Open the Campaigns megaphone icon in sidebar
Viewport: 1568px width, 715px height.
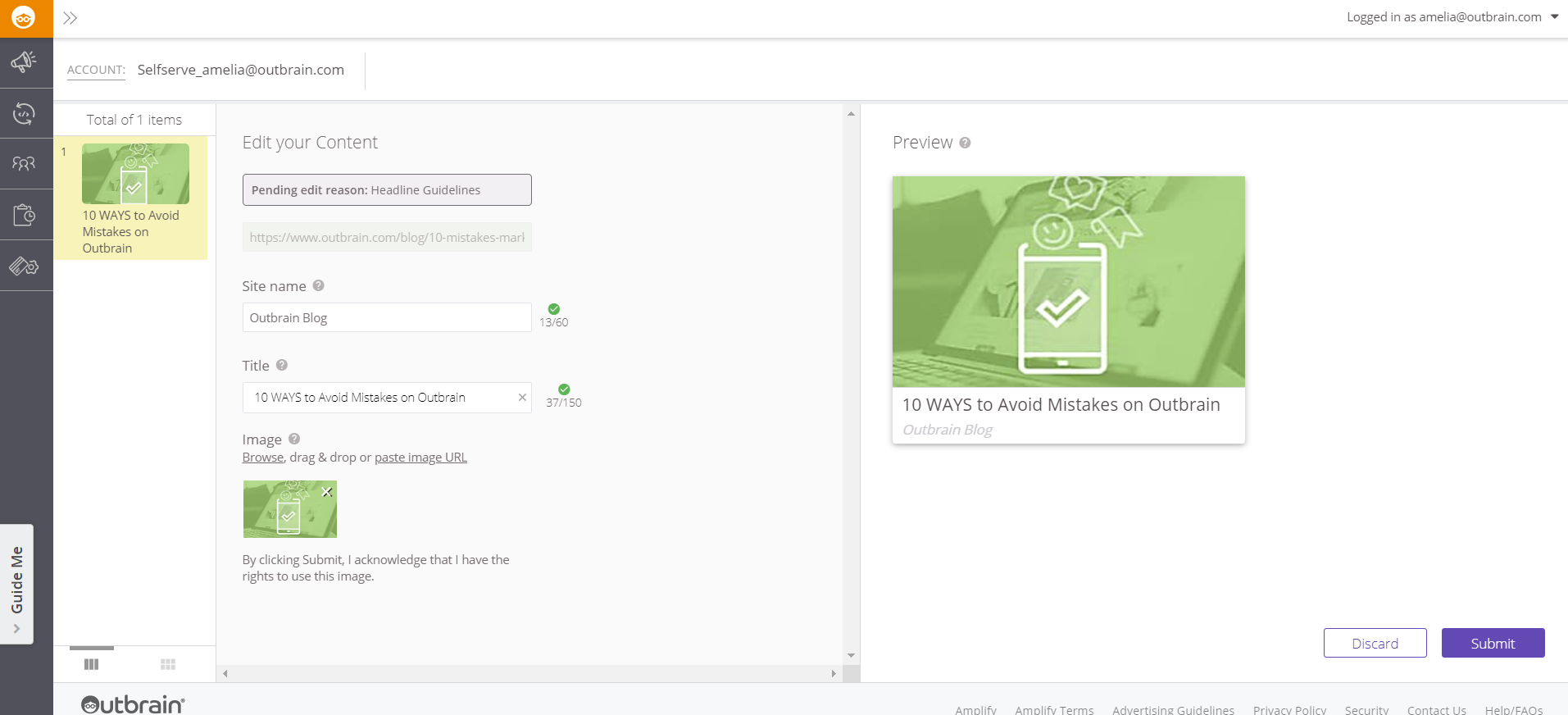coord(24,61)
